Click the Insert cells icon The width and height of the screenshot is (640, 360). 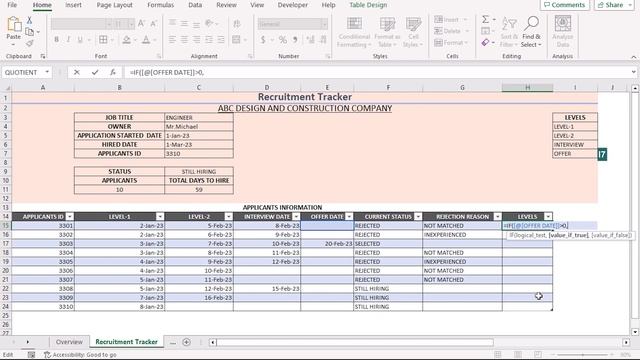[x=447, y=20]
